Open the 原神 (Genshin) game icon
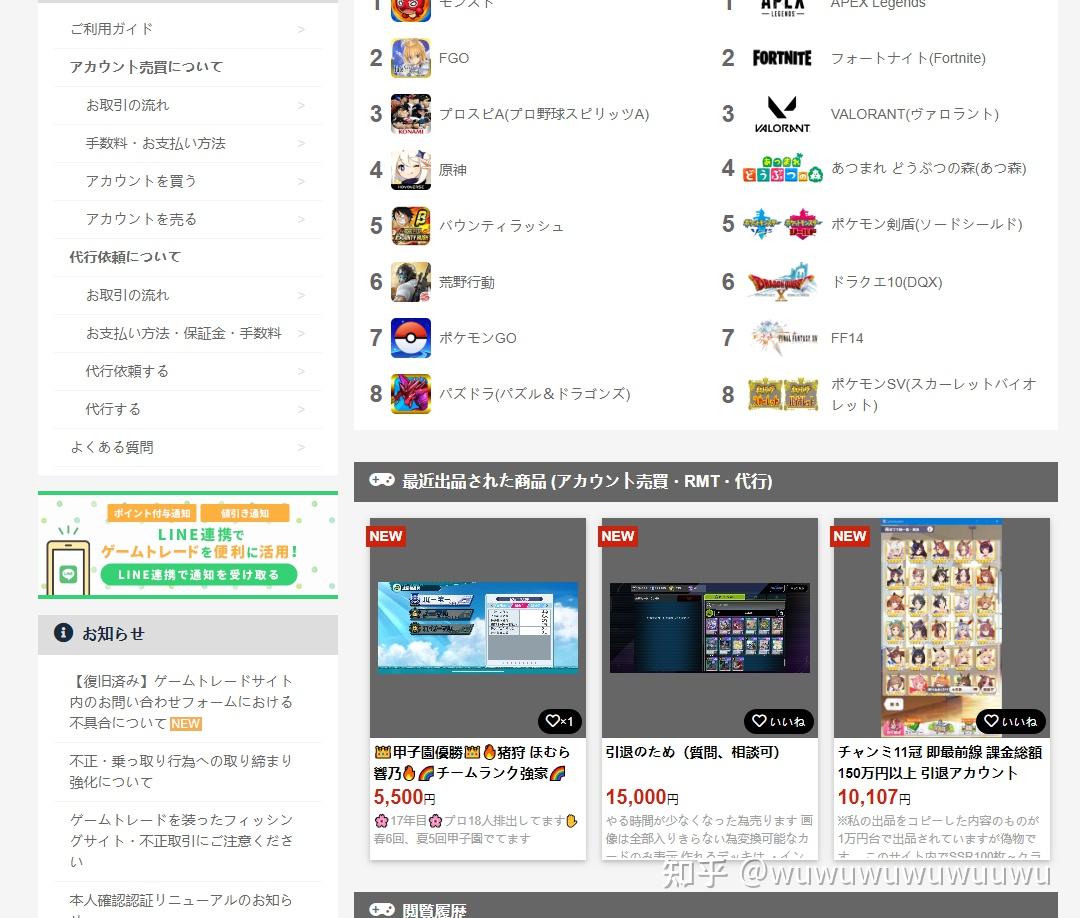 pos(411,170)
